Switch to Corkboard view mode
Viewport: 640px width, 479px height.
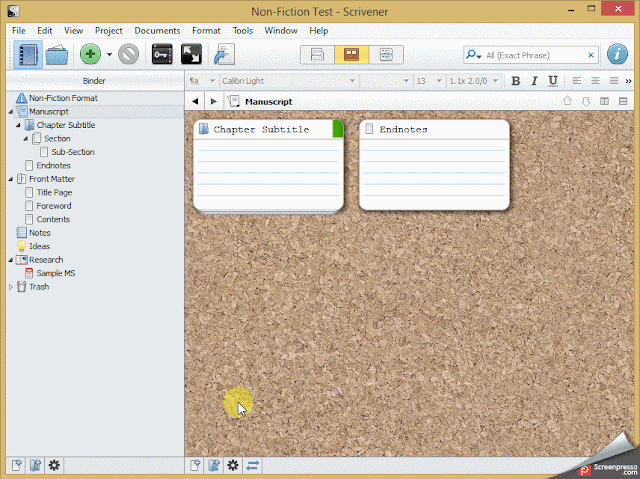click(351, 55)
